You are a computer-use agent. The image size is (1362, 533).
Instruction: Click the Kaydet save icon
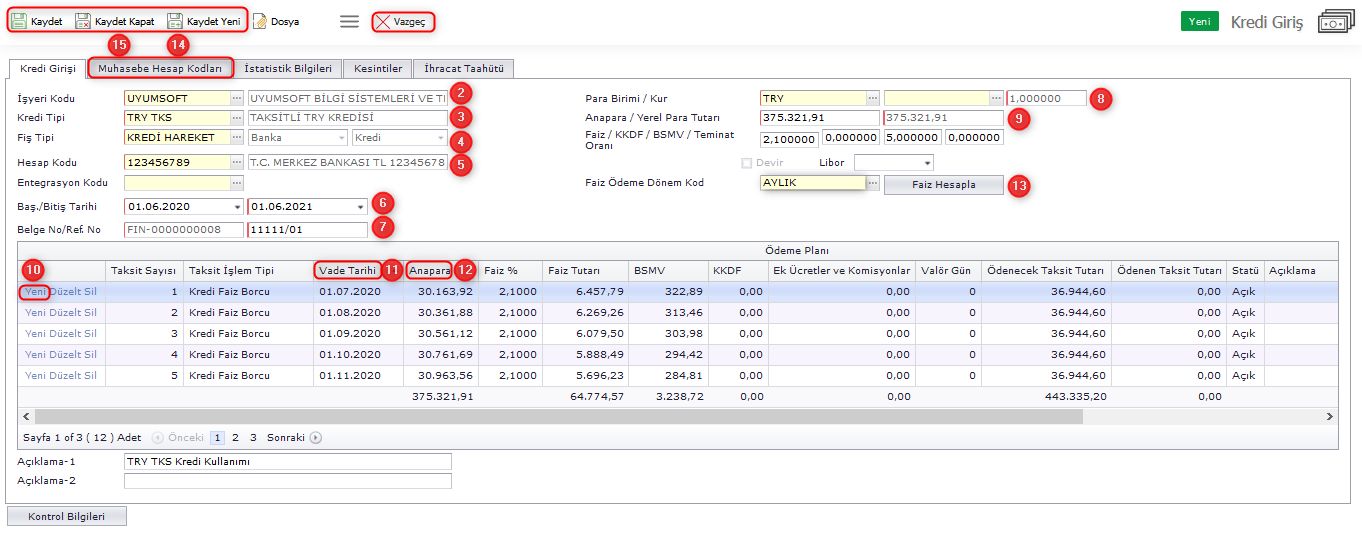pos(19,20)
